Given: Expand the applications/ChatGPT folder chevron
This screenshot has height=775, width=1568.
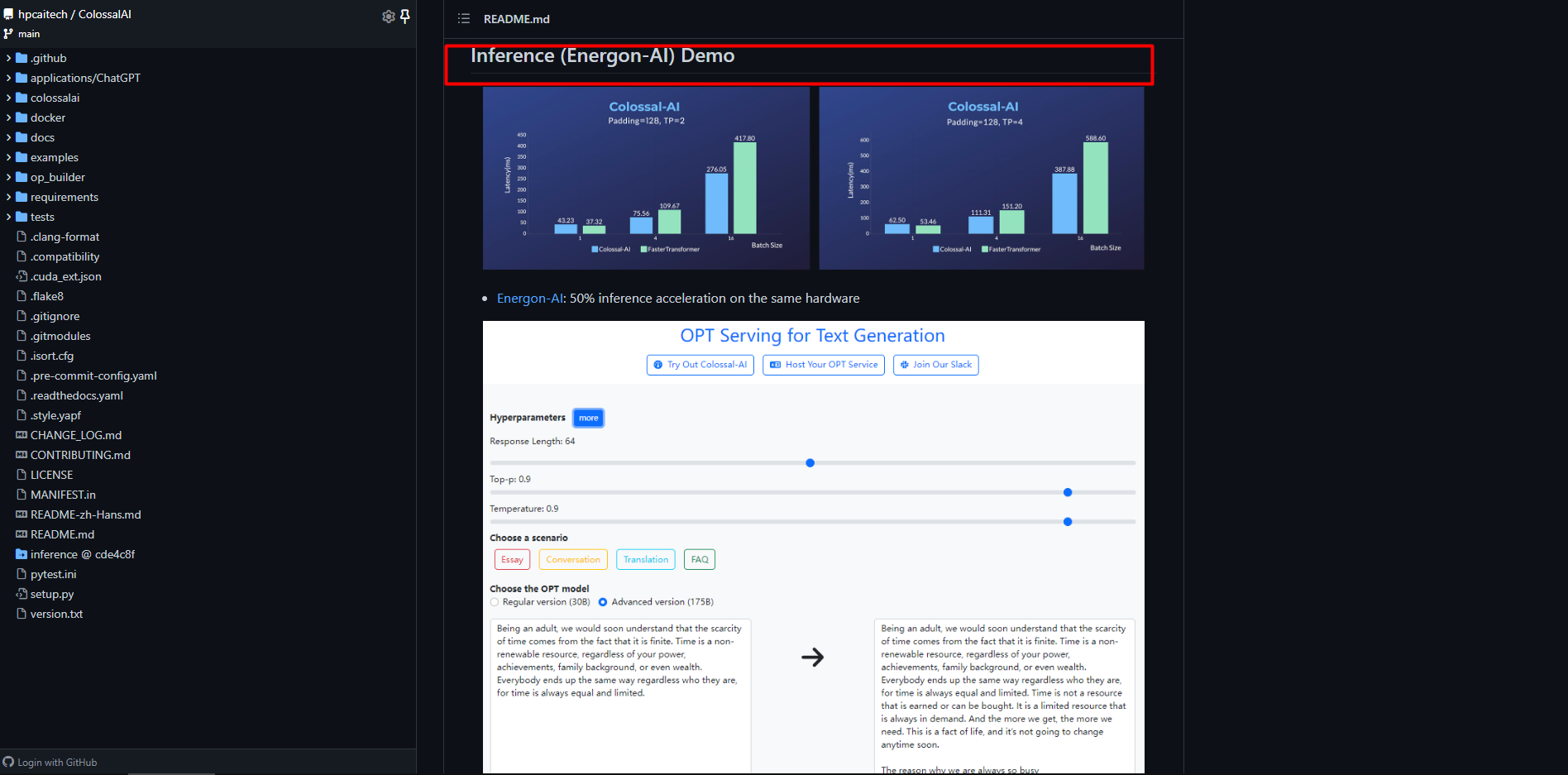Looking at the screenshot, I should (x=8, y=78).
